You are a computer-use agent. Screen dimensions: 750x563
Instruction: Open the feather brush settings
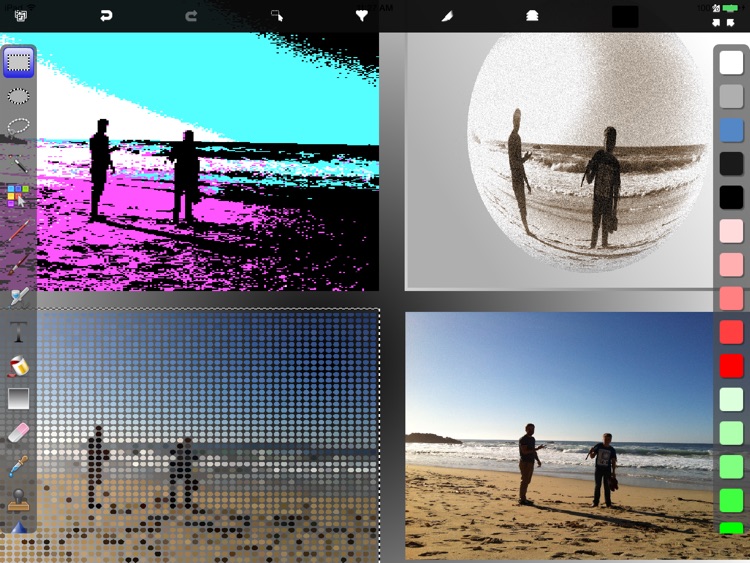pyautogui.click(x=447, y=16)
